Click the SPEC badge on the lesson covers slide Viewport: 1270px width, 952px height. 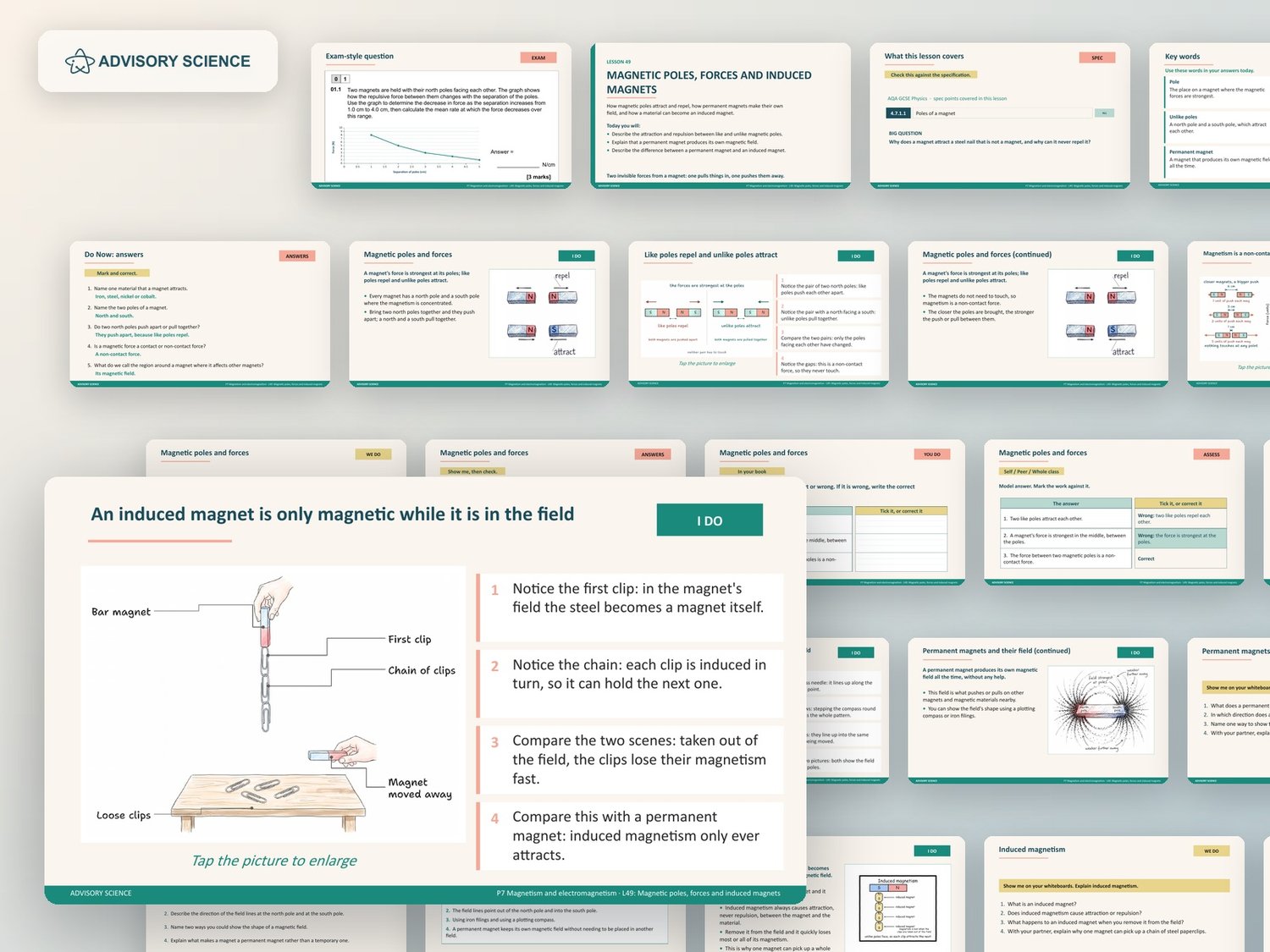pos(1097,58)
